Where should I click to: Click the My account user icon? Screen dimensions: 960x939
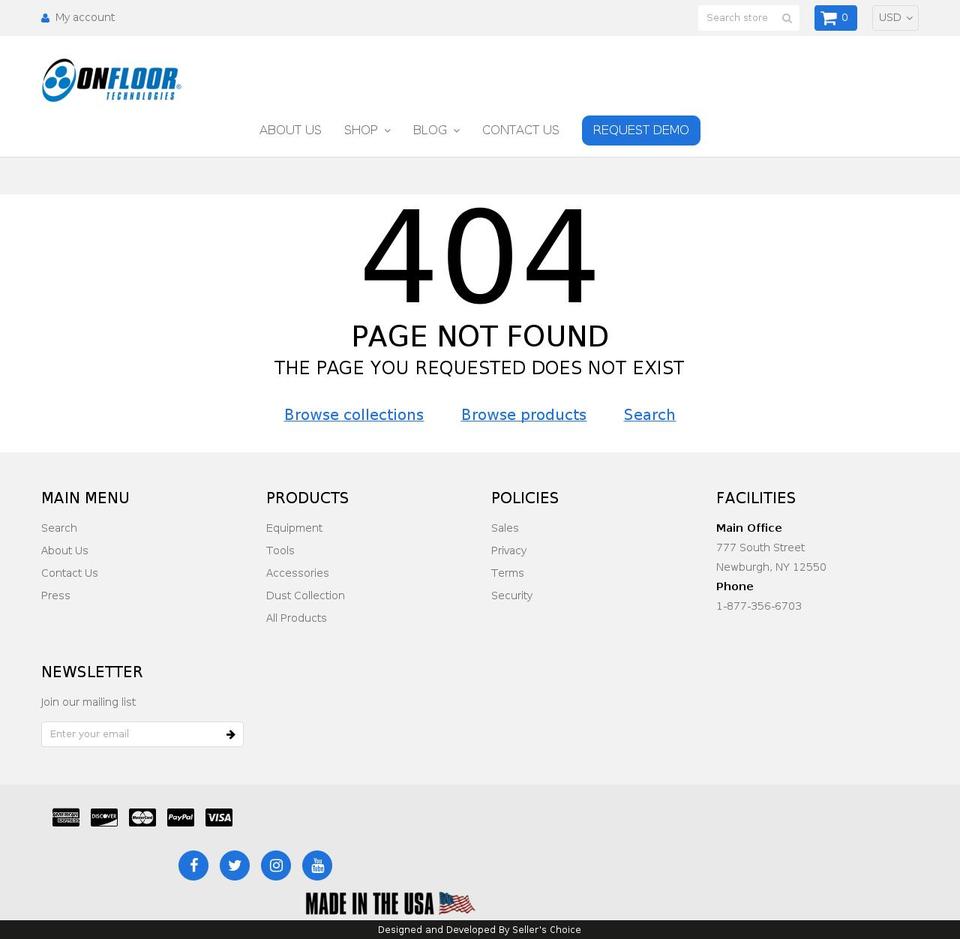(45, 18)
